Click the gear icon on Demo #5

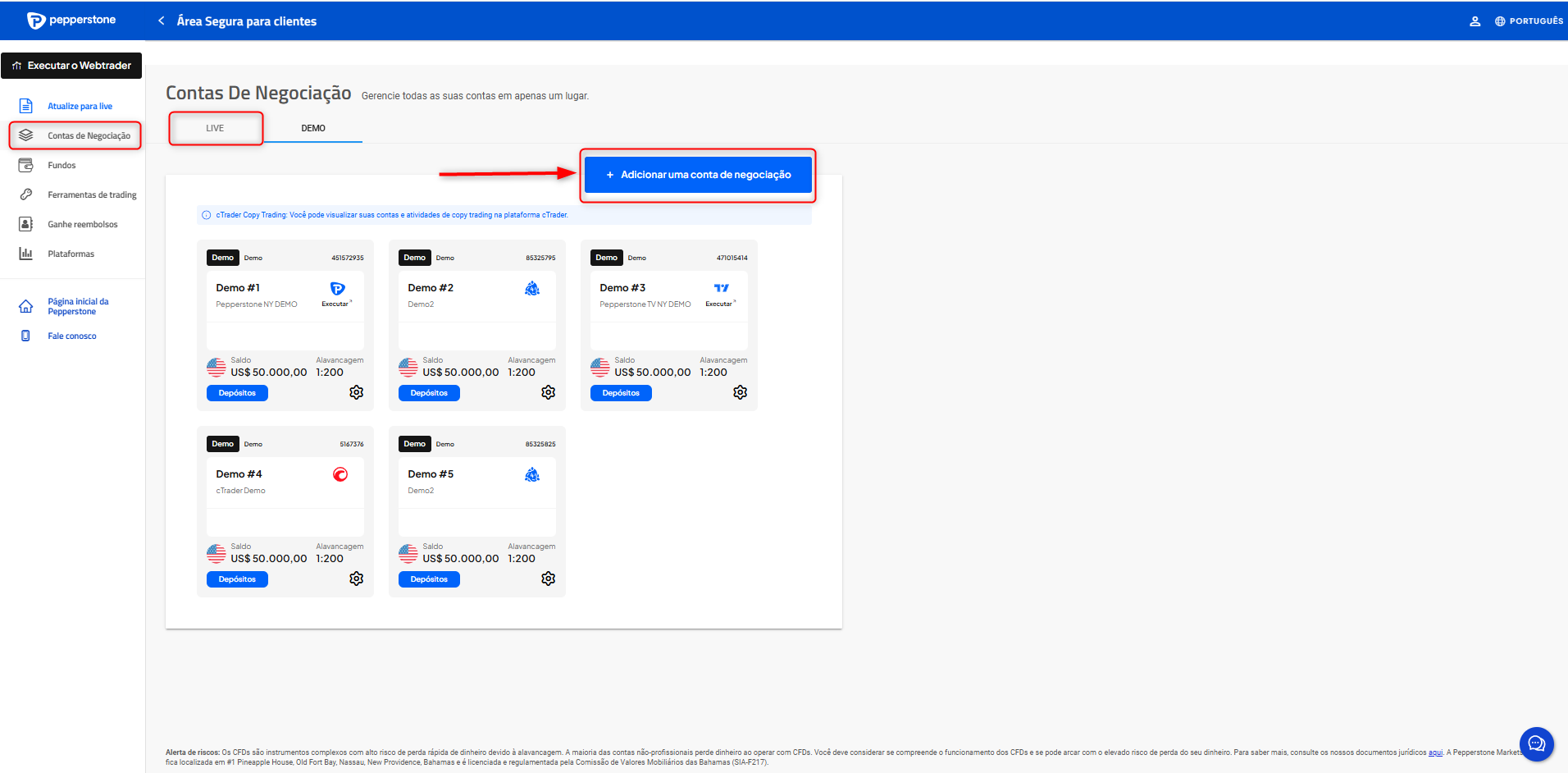coord(548,579)
